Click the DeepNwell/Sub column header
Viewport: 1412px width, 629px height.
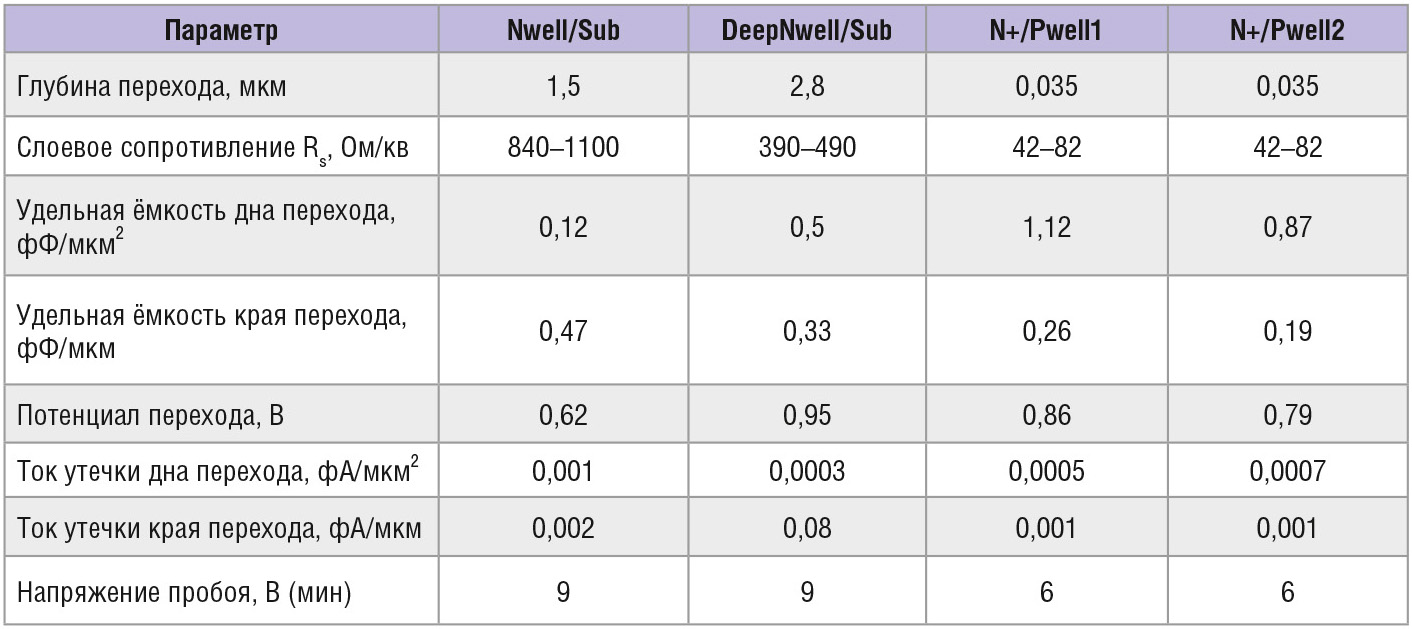pos(806,30)
